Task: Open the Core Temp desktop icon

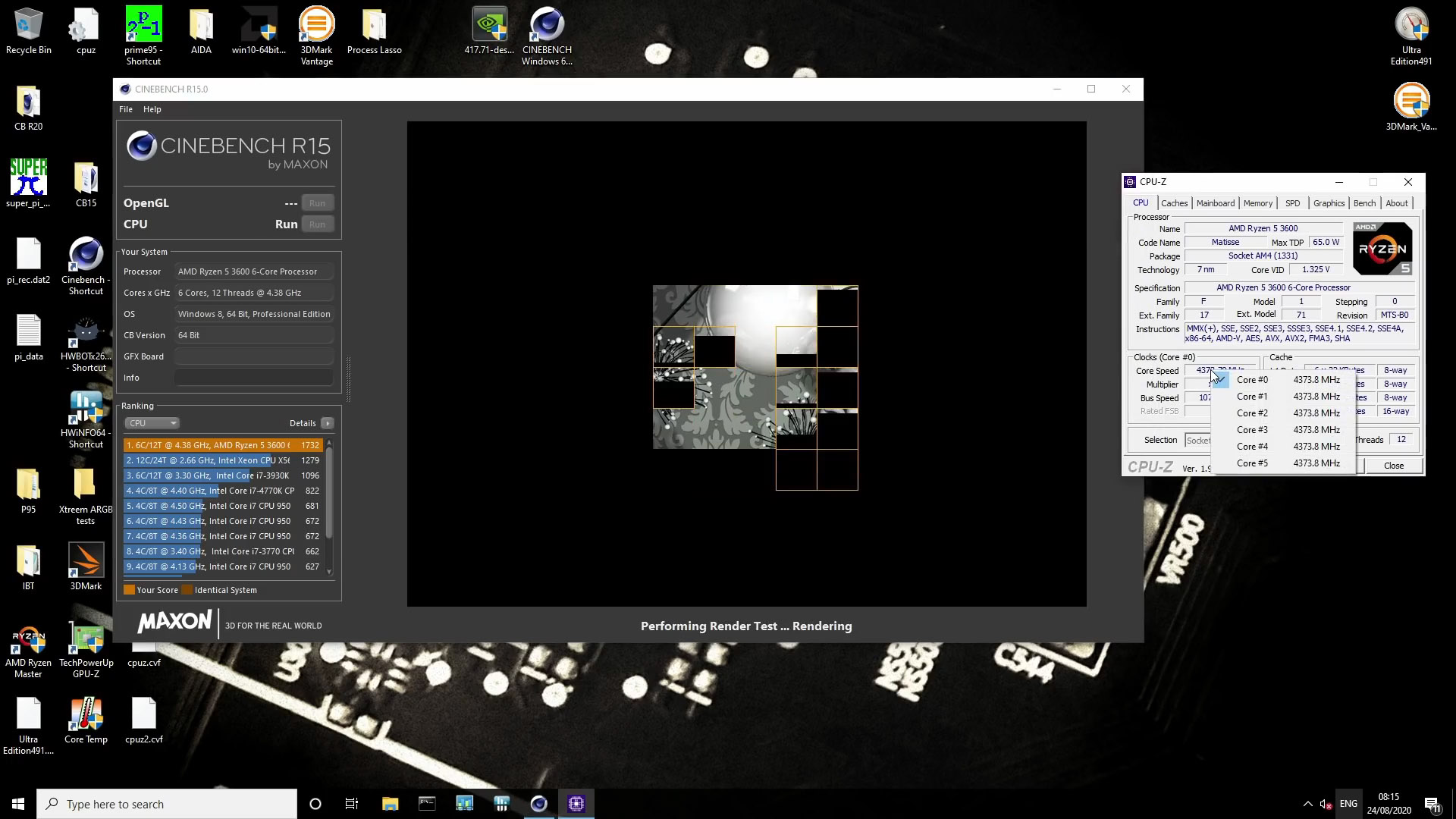Action: tap(86, 720)
